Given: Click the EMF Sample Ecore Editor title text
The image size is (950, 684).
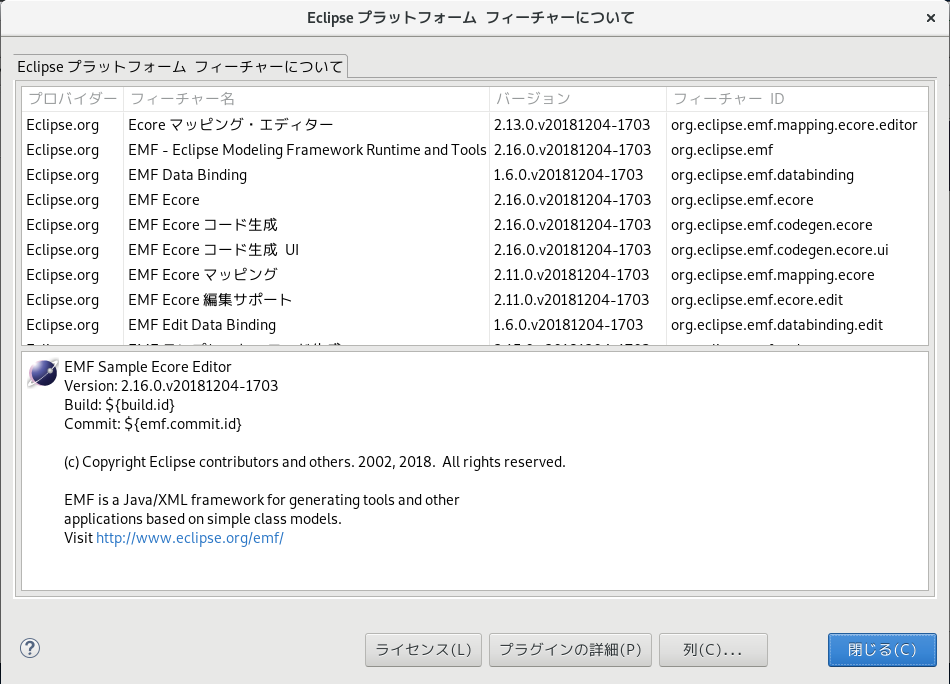Looking at the screenshot, I should tap(148, 367).
